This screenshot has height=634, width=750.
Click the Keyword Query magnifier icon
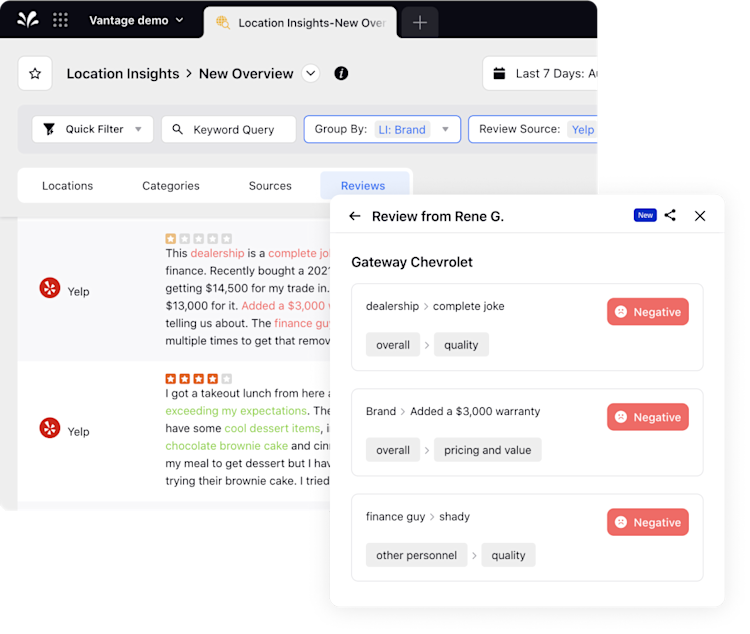[x=177, y=129]
